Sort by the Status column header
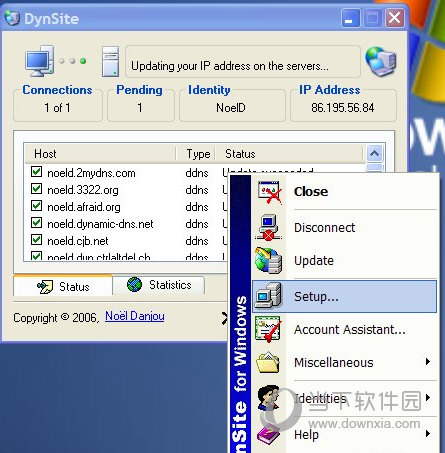The width and height of the screenshot is (445, 453). [289, 154]
